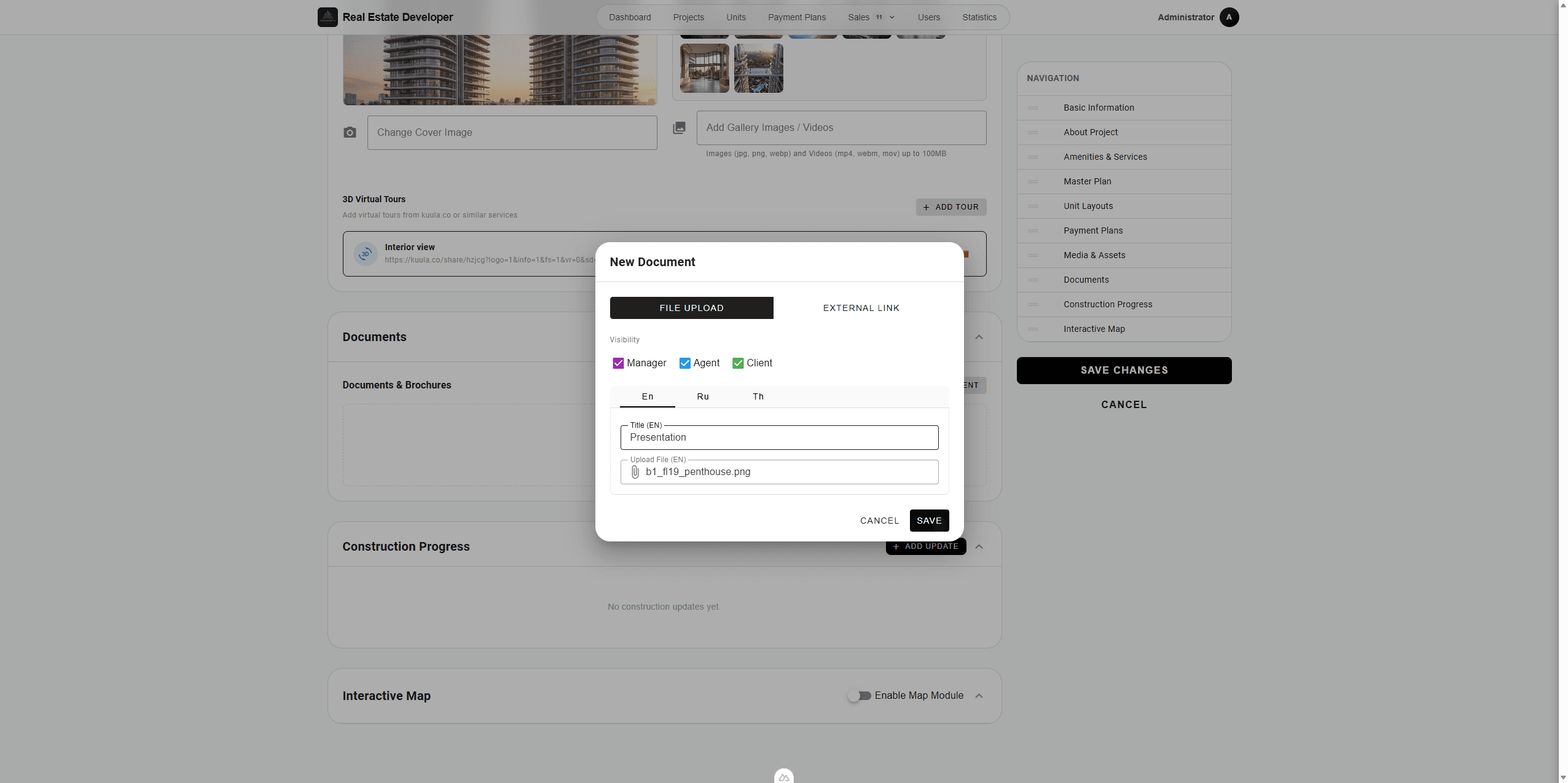The width and height of the screenshot is (1568, 783).
Task: Click the paperclip icon in Upload File field
Action: click(x=635, y=472)
